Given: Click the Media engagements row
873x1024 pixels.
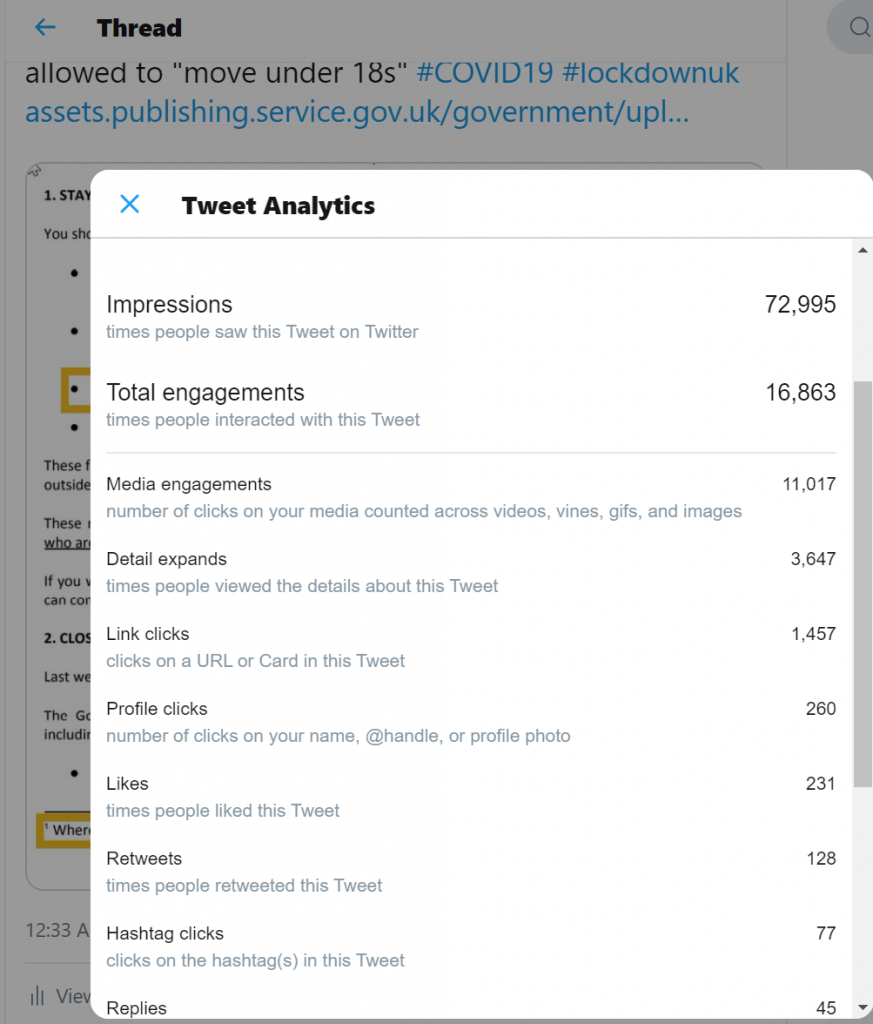Looking at the screenshot, I should coord(471,497).
